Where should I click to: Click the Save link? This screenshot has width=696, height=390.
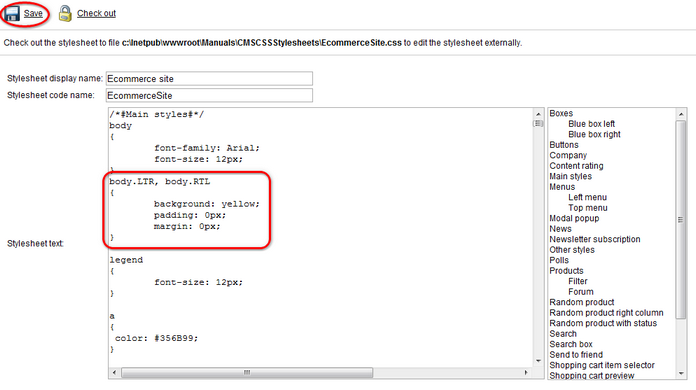click(x=33, y=13)
